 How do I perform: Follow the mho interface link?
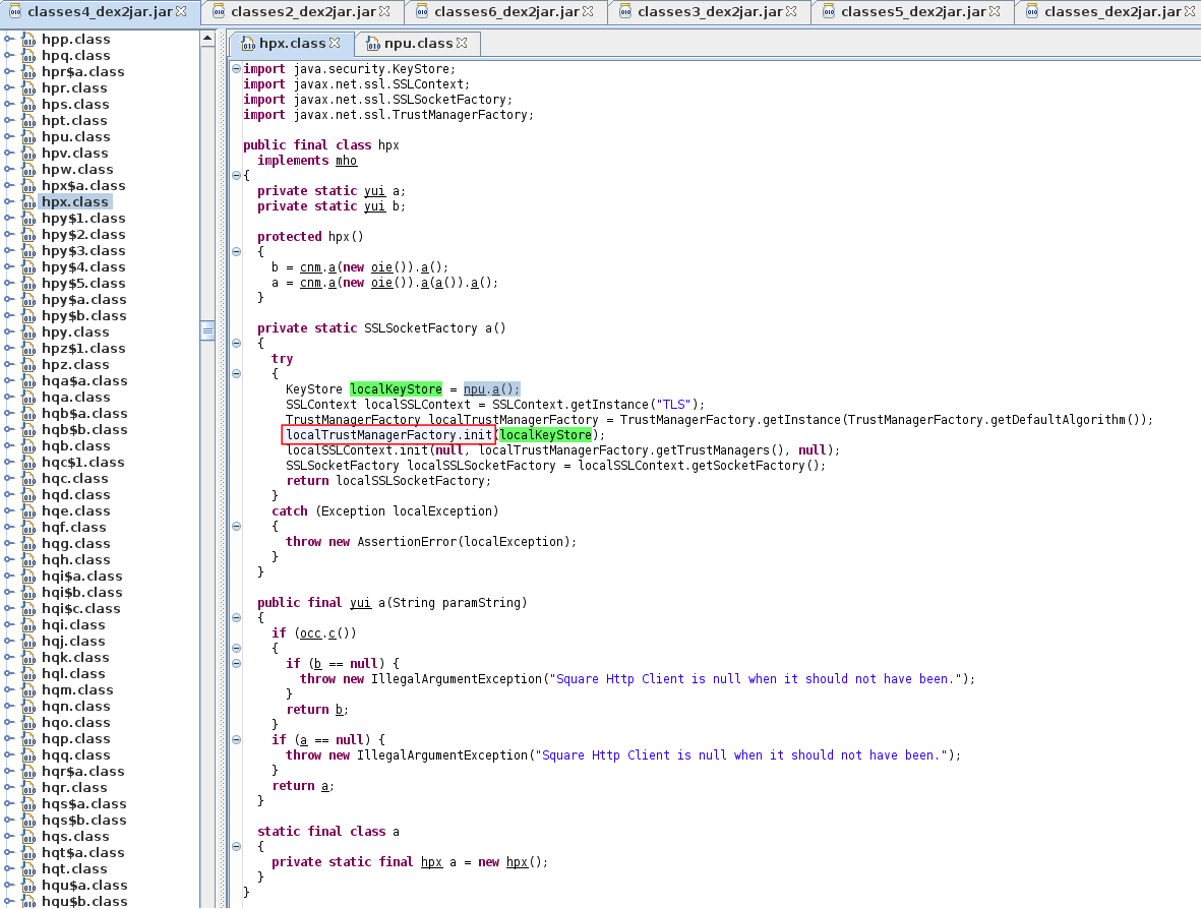coord(346,161)
